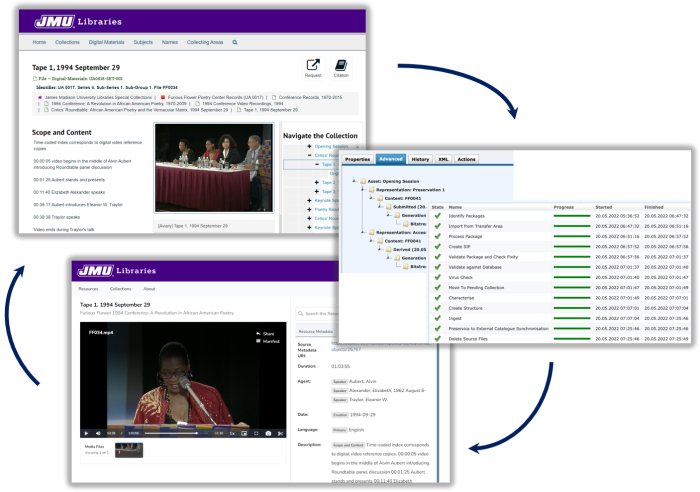
Task: Switch to the Actions tab
Action: tap(466, 159)
